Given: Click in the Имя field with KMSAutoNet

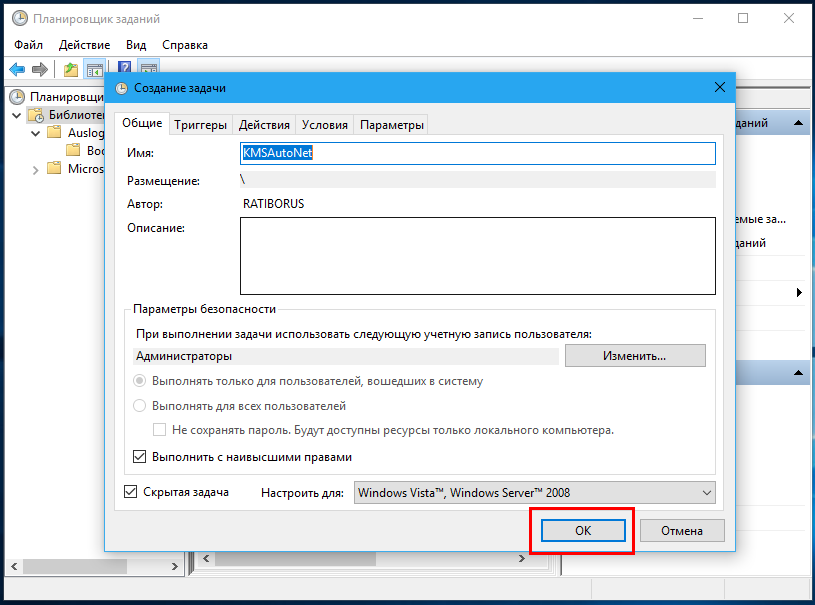Looking at the screenshot, I should pos(478,153).
